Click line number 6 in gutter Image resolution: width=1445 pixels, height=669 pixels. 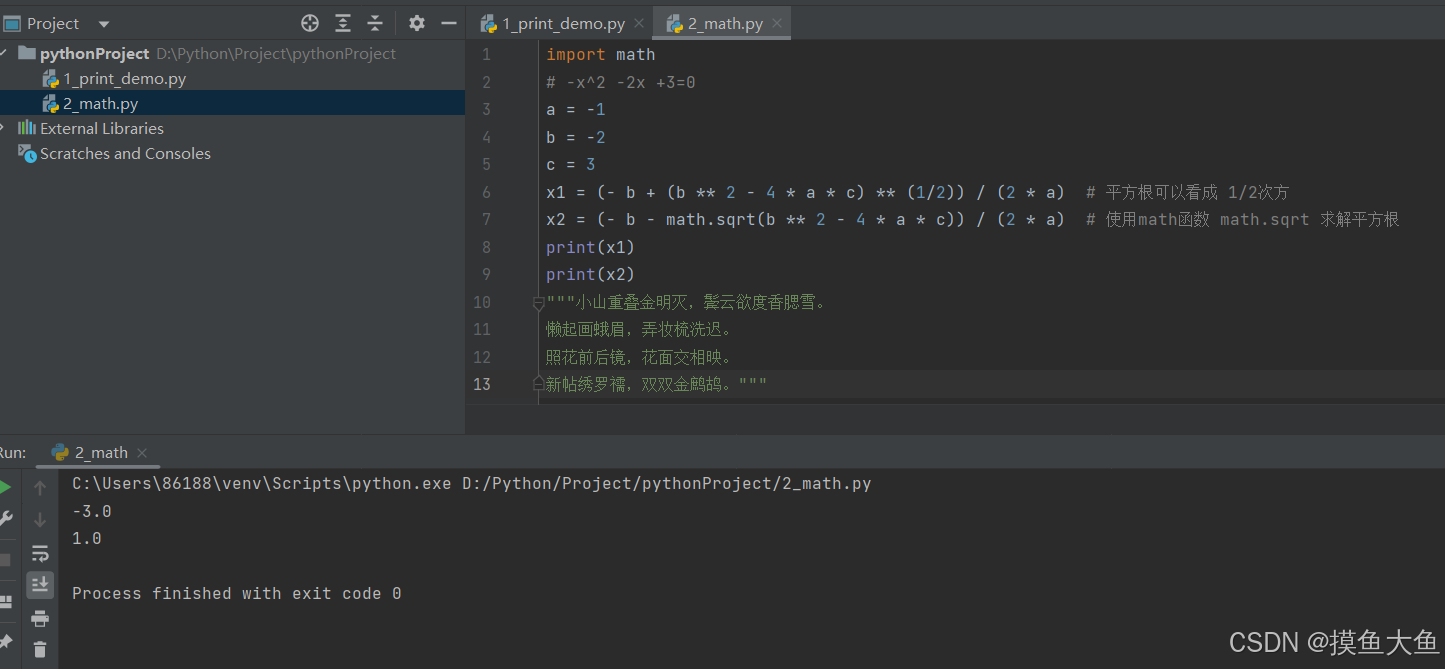coord(486,192)
